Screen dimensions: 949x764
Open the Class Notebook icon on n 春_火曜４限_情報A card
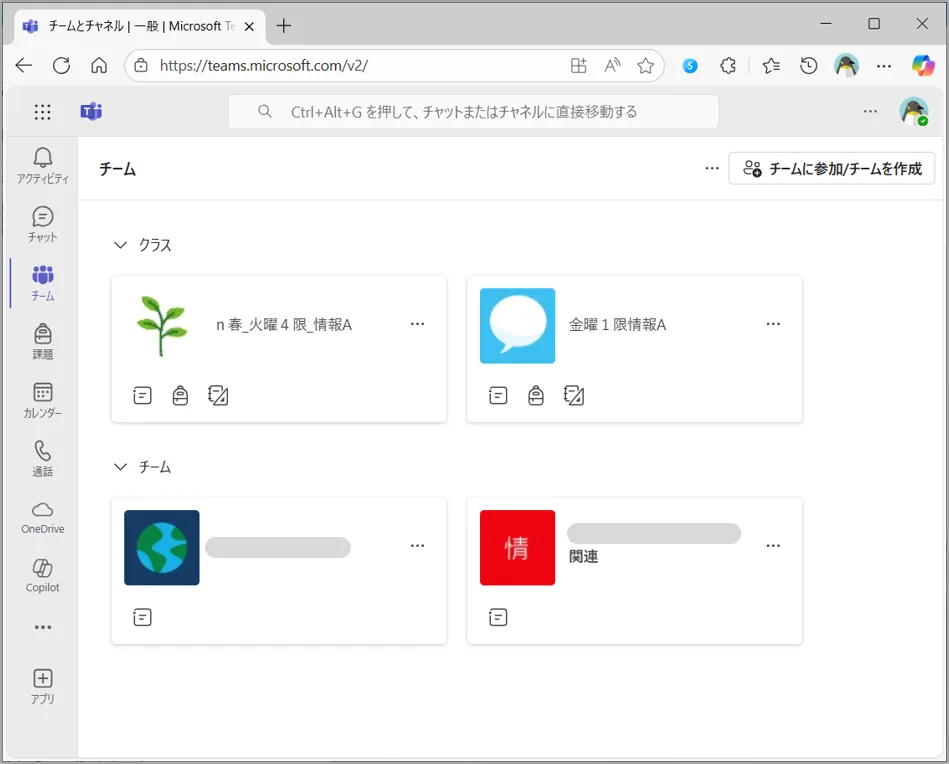[x=218, y=396]
